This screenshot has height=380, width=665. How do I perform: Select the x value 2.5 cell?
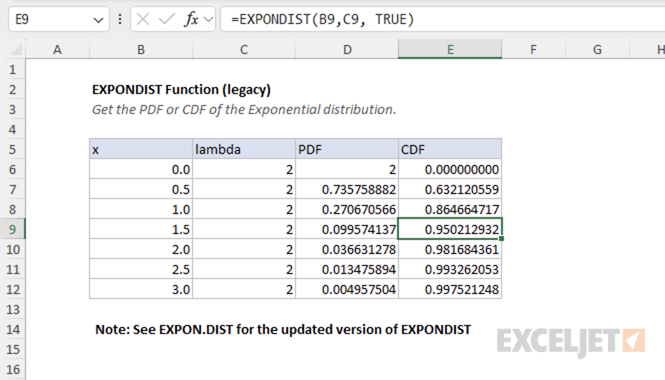141,269
